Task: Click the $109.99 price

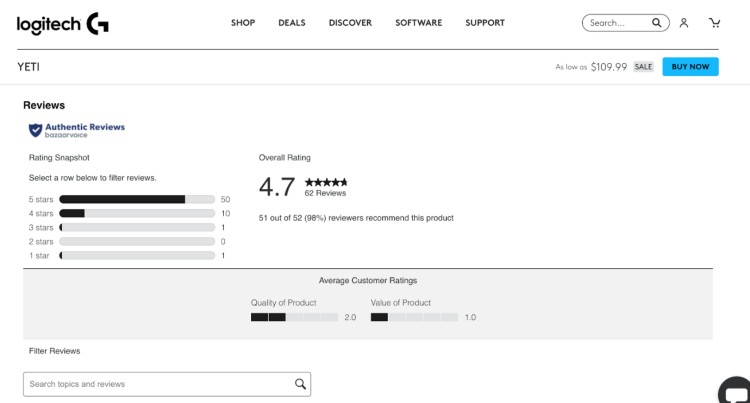Action: point(609,67)
